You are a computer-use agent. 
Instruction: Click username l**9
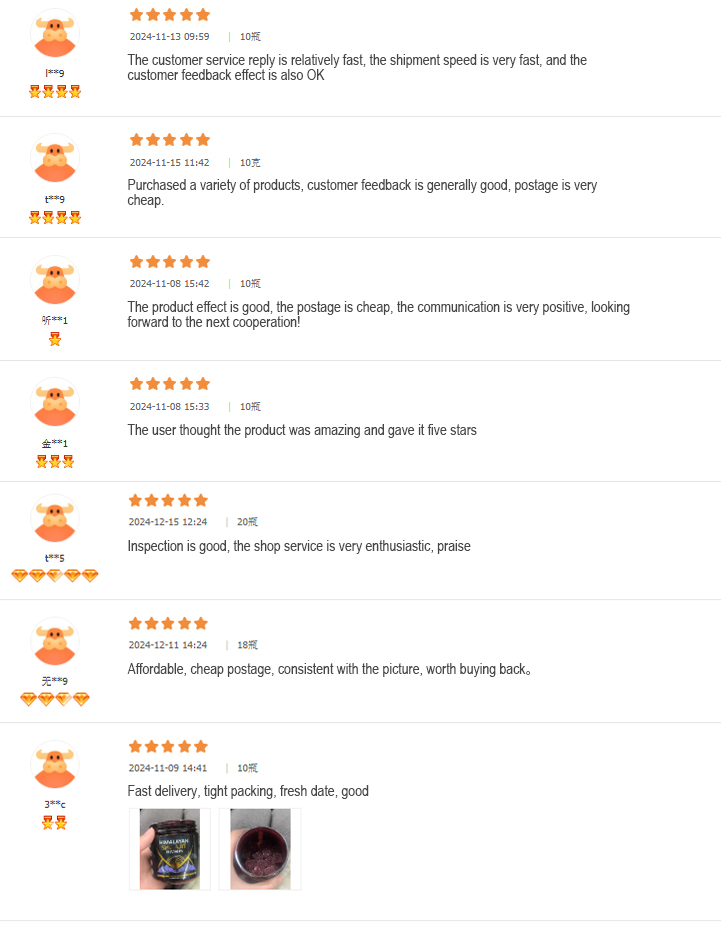tap(55, 73)
